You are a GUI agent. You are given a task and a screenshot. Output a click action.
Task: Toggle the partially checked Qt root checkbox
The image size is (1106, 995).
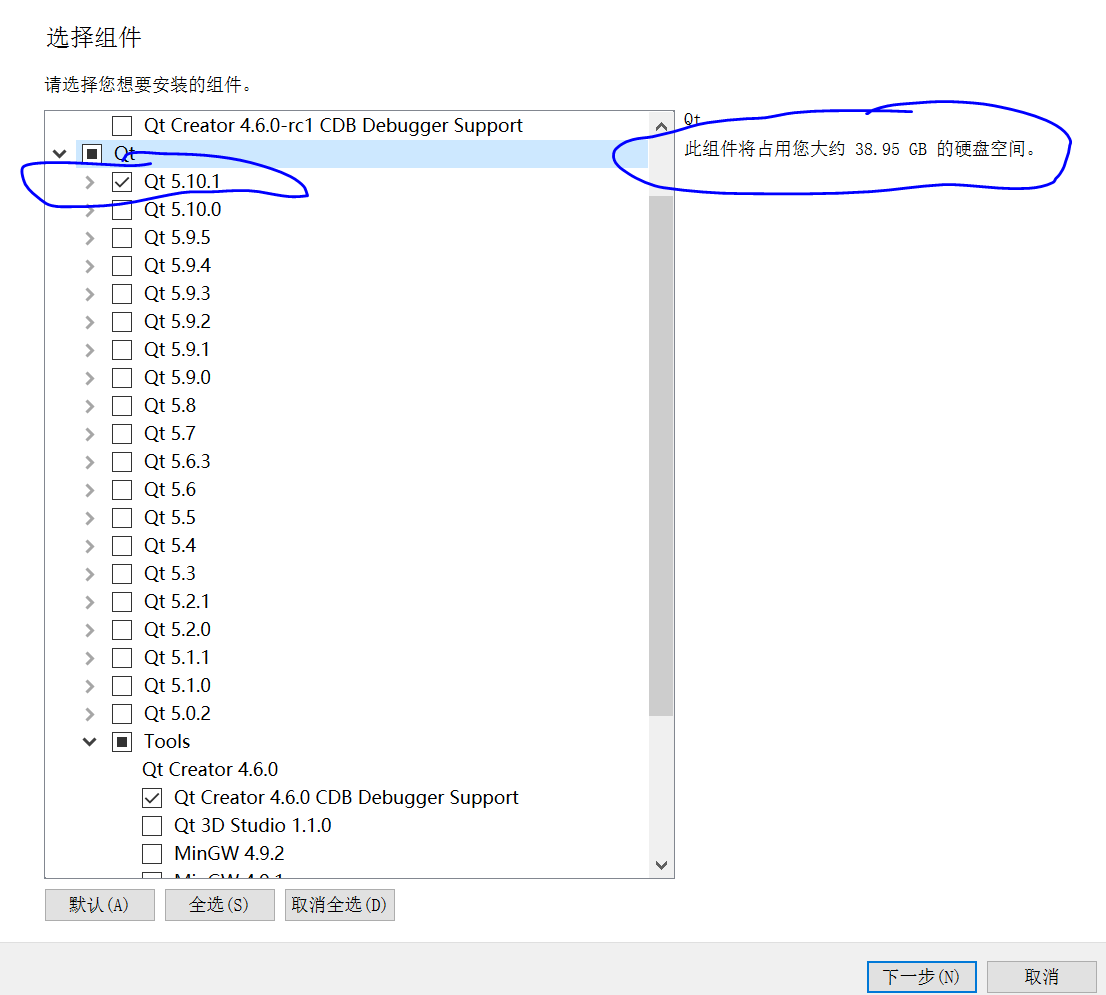pyautogui.click(x=92, y=154)
